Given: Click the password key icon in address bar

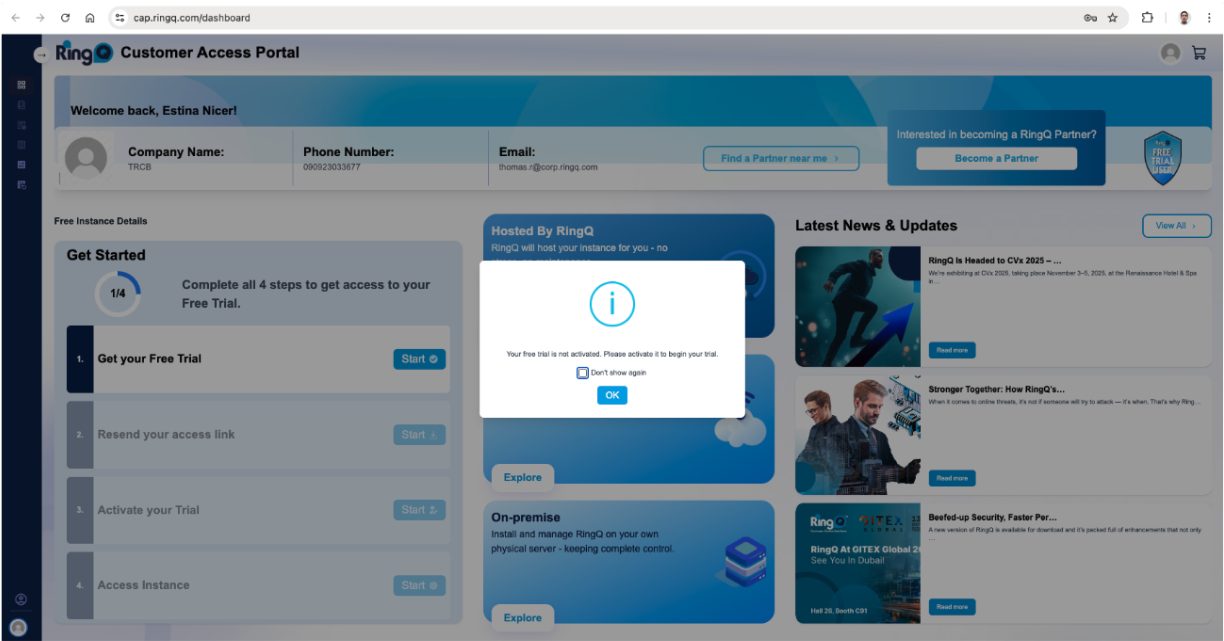Looking at the screenshot, I should tap(1090, 18).
